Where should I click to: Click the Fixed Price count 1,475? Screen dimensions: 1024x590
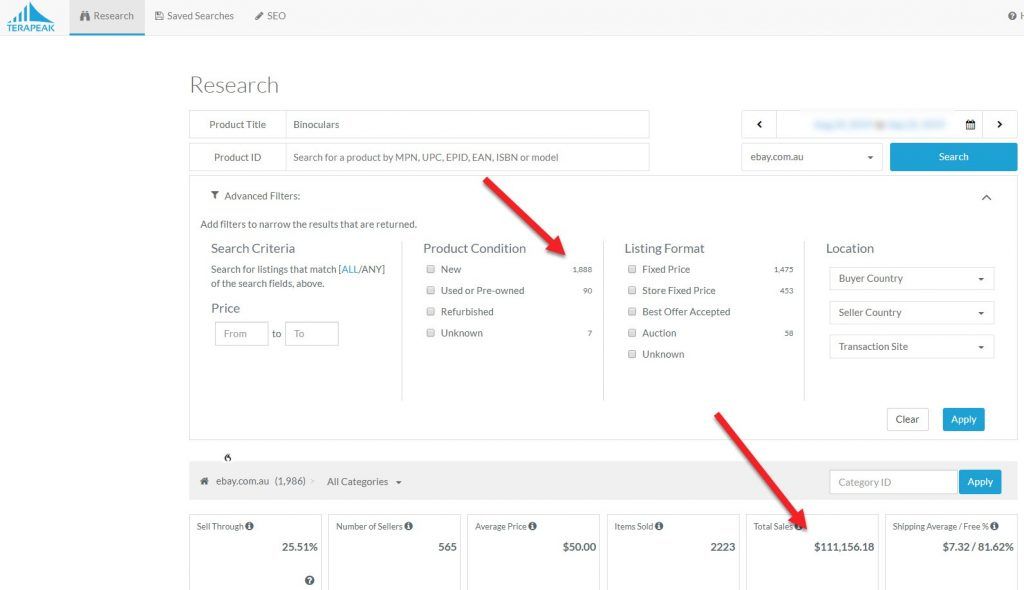tap(783, 269)
